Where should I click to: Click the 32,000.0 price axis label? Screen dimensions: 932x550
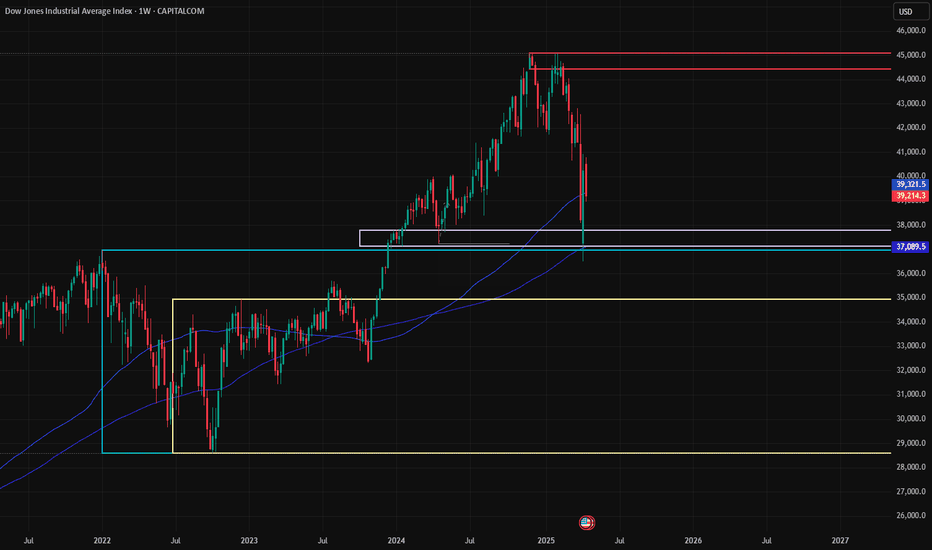pyautogui.click(x=911, y=370)
